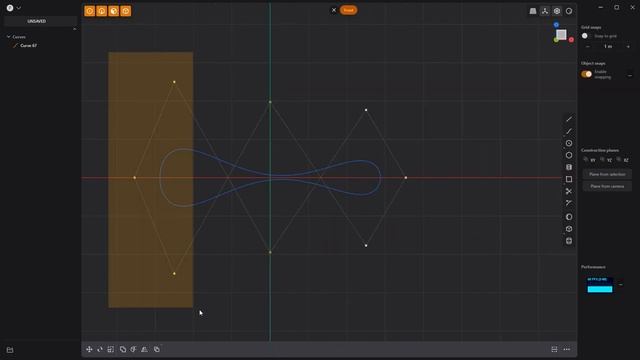Viewport: 640px width, 360px height.
Task: Select the XZ construction plane
Action: 622,160
